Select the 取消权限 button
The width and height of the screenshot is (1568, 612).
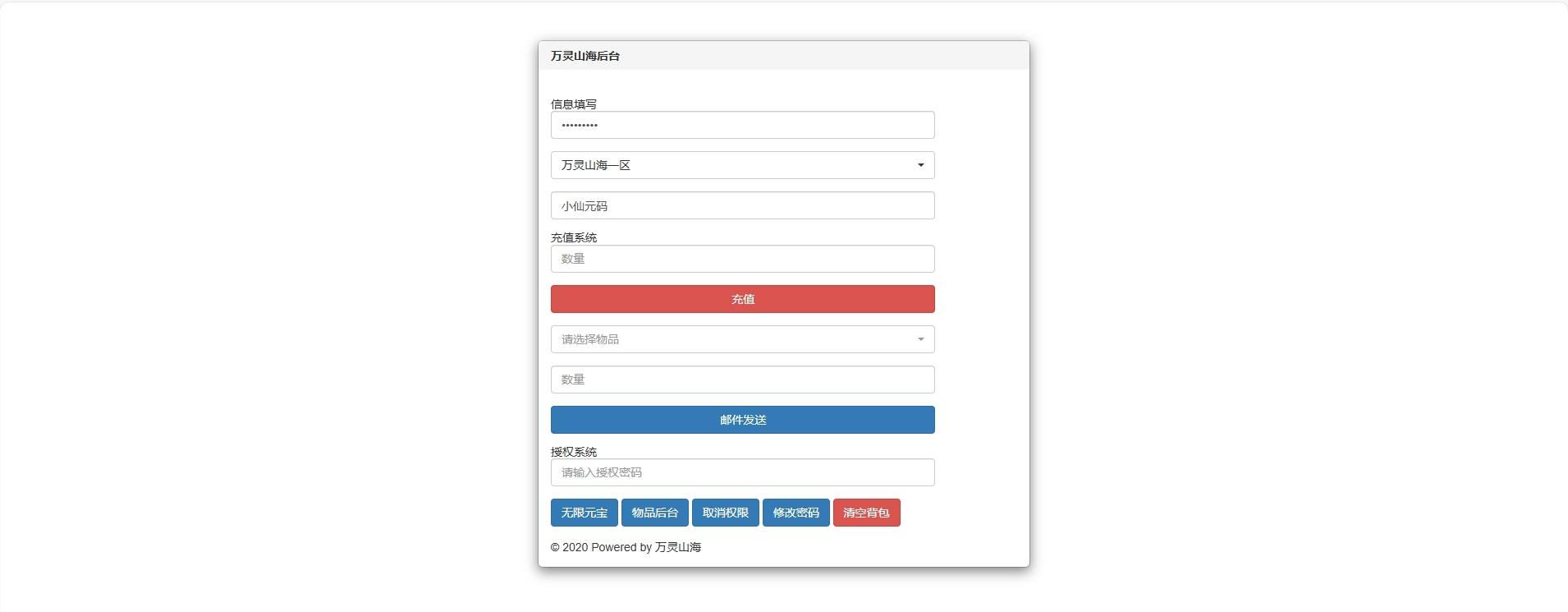[725, 513]
